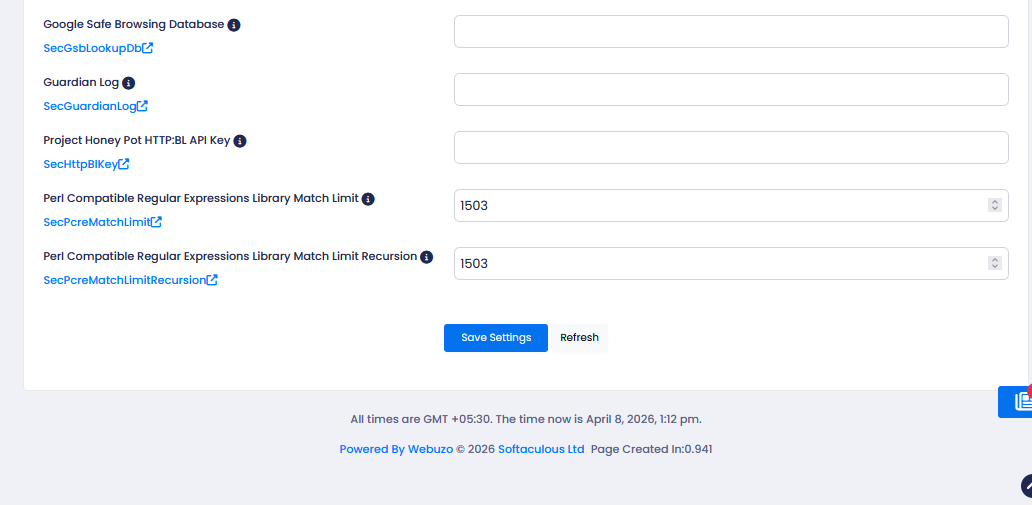The width and height of the screenshot is (1032, 505).
Task: Click info icon next to Guardian Log
Action: 128,83
